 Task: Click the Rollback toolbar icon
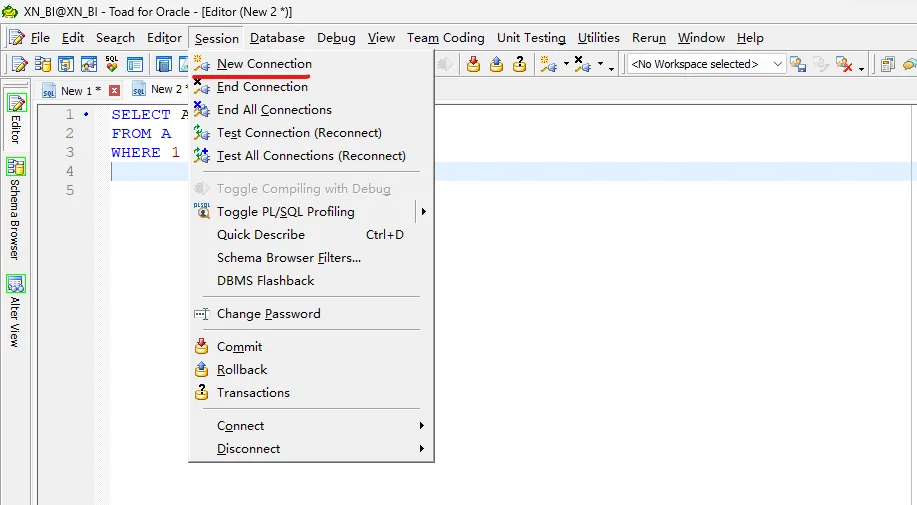point(496,64)
